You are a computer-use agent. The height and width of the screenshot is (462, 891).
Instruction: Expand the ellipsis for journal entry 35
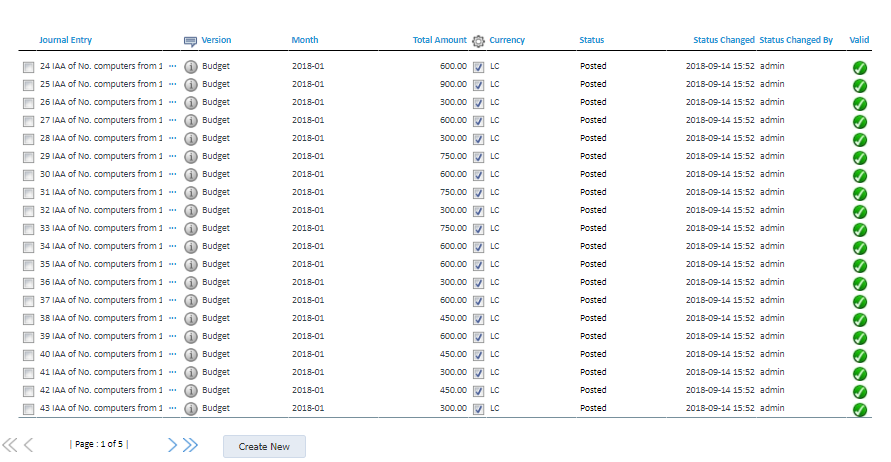click(172, 264)
